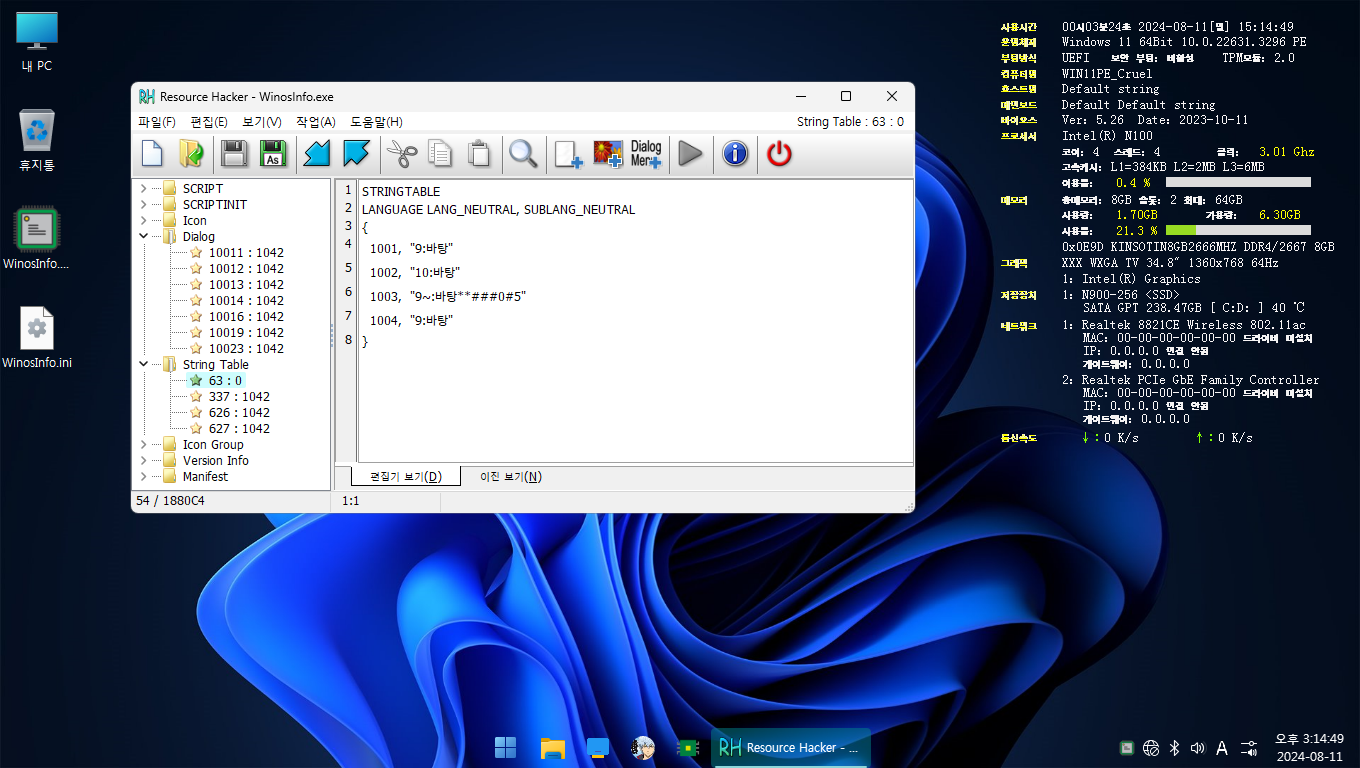Open the taskbar clock and date
The height and width of the screenshot is (768, 1360).
[1309, 747]
